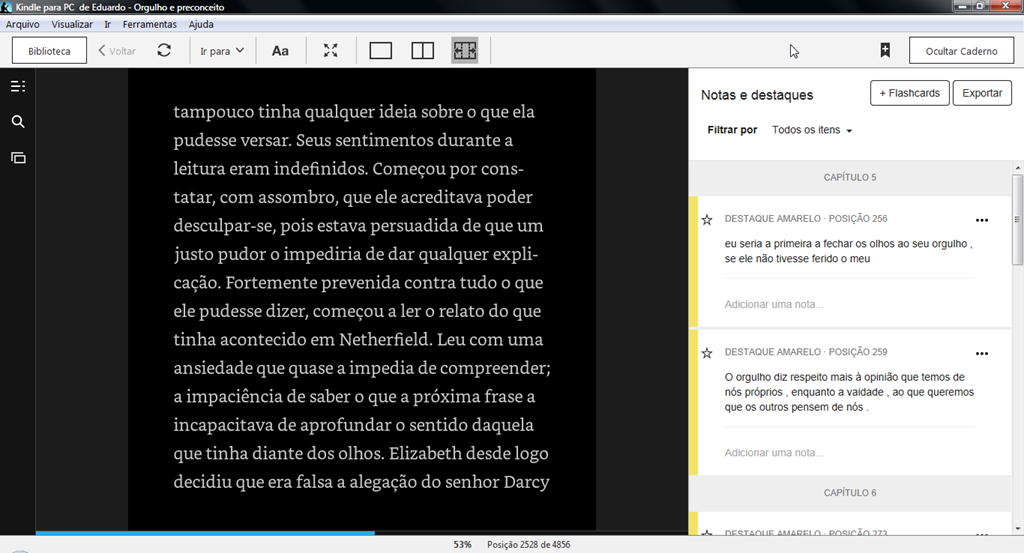Click the 53% progress indicator
The image size is (1024, 553).
coord(462,545)
